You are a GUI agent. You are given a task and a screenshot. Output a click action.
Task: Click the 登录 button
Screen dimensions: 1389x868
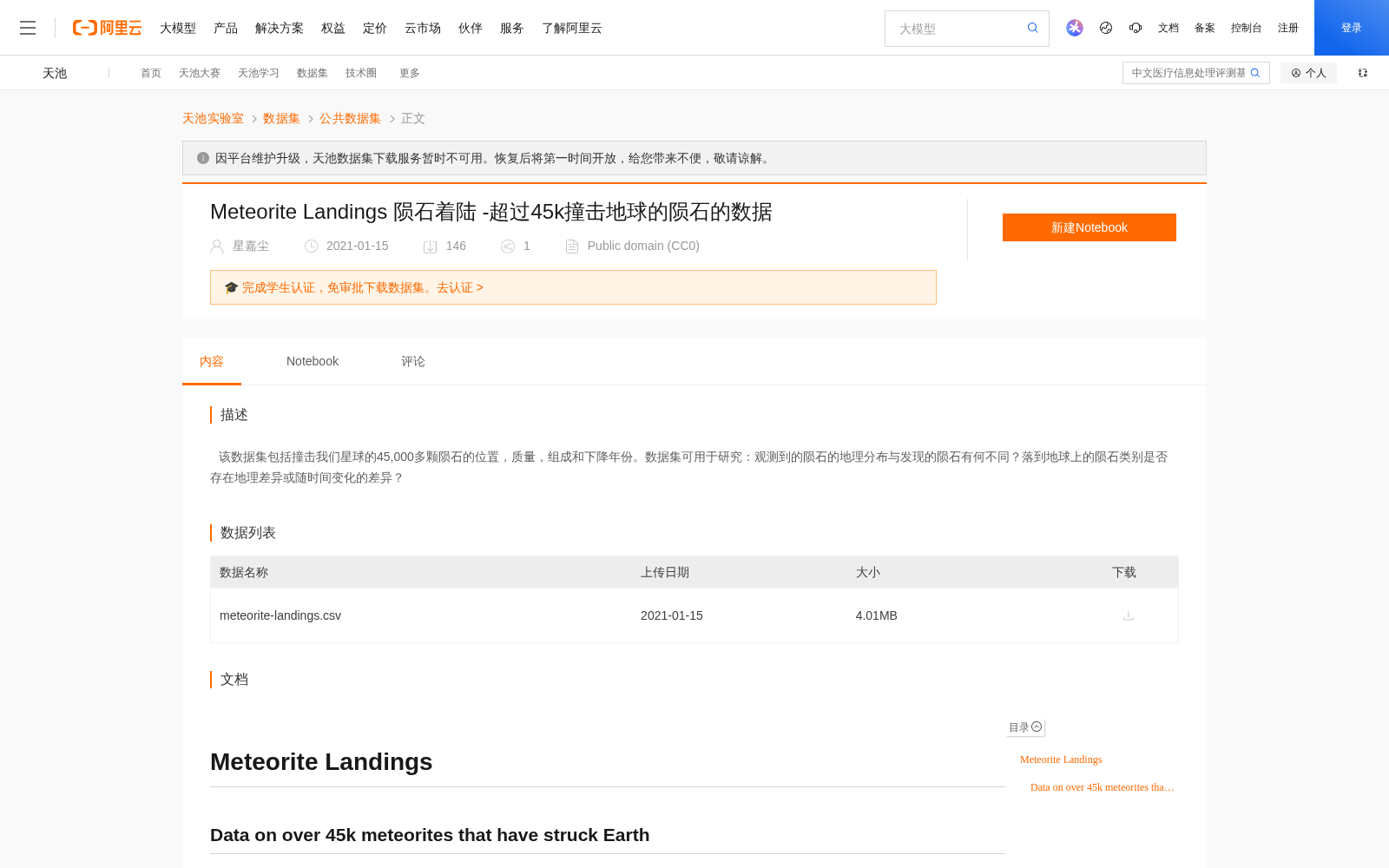(x=1352, y=28)
